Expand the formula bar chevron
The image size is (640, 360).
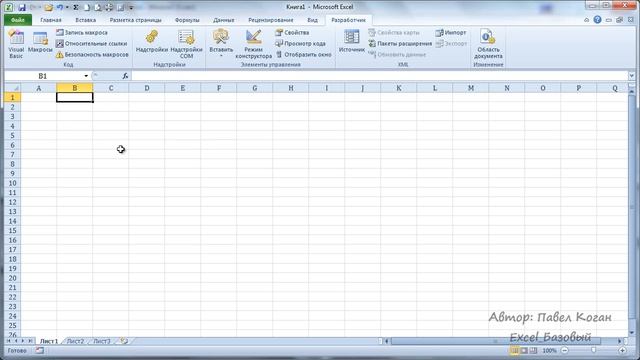pos(631,76)
